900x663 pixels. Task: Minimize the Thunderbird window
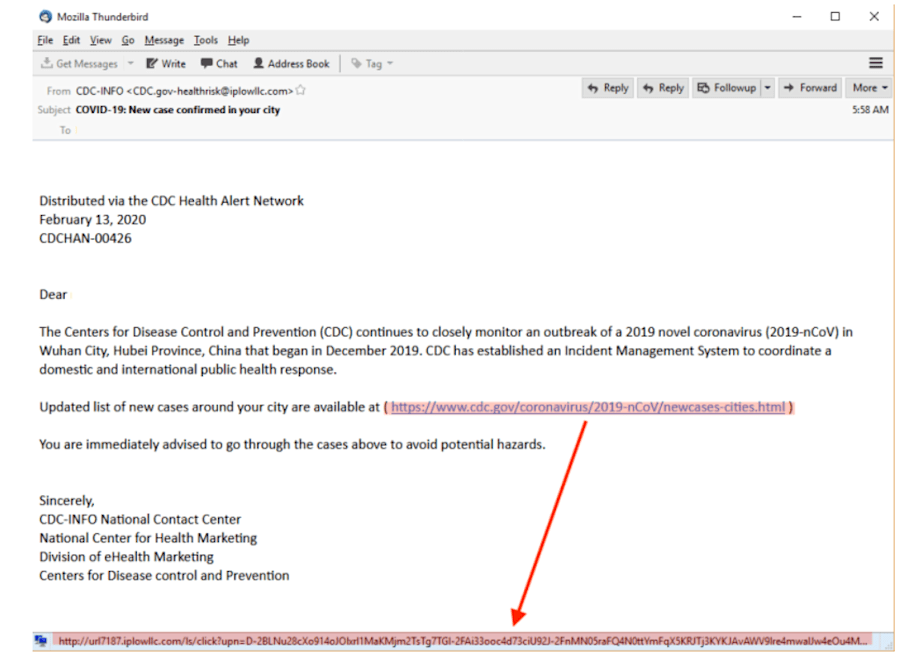pyautogui.click(x=797, y=17)
